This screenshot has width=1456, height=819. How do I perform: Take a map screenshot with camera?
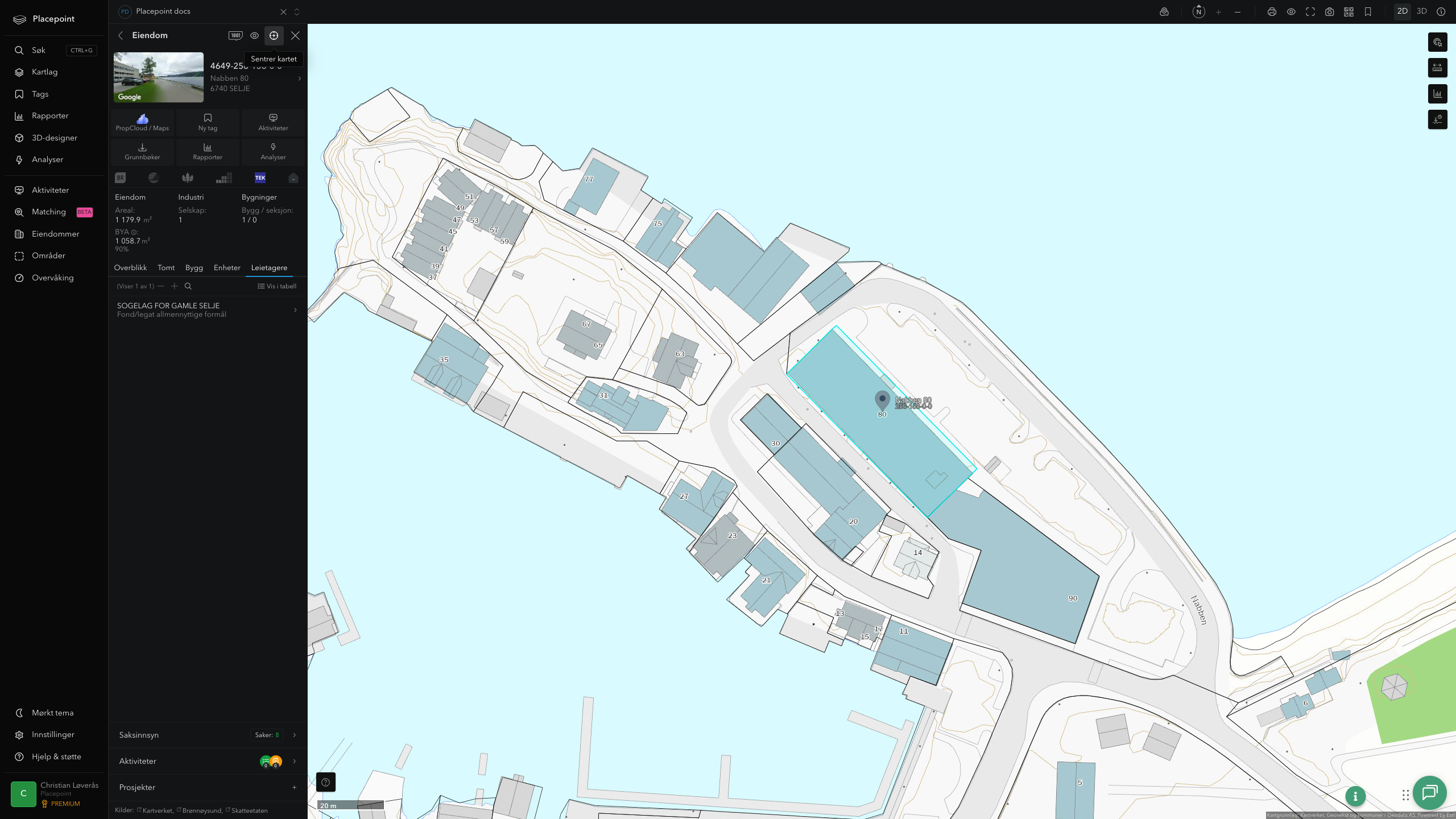(x=1329, y=12)
